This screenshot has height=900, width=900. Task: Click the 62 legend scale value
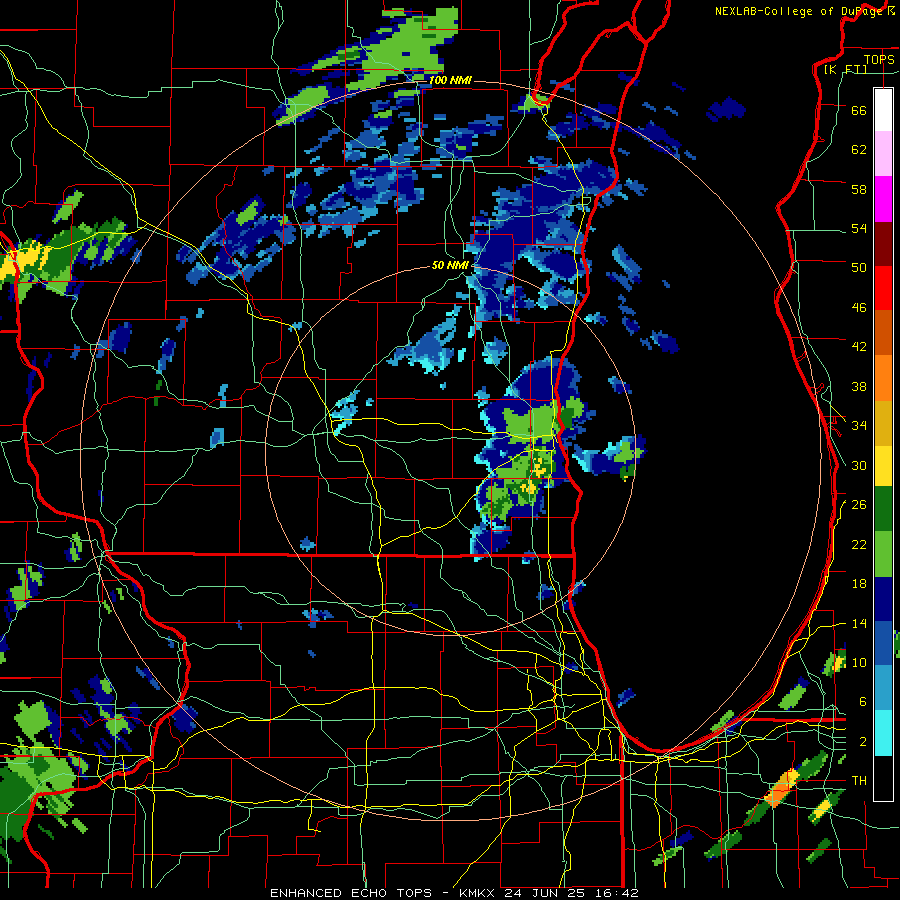[859, 150]
